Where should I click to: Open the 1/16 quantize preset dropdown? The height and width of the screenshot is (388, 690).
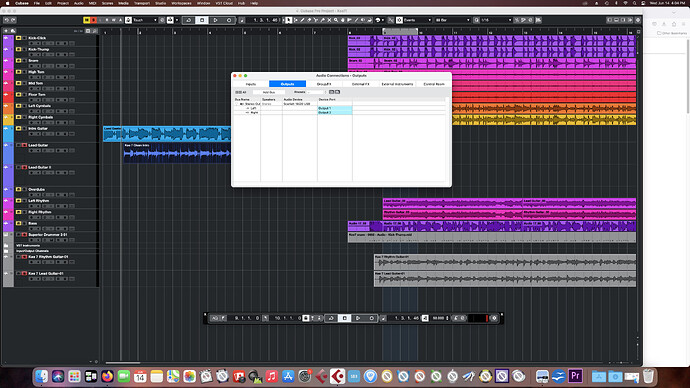tap(496, 20)
